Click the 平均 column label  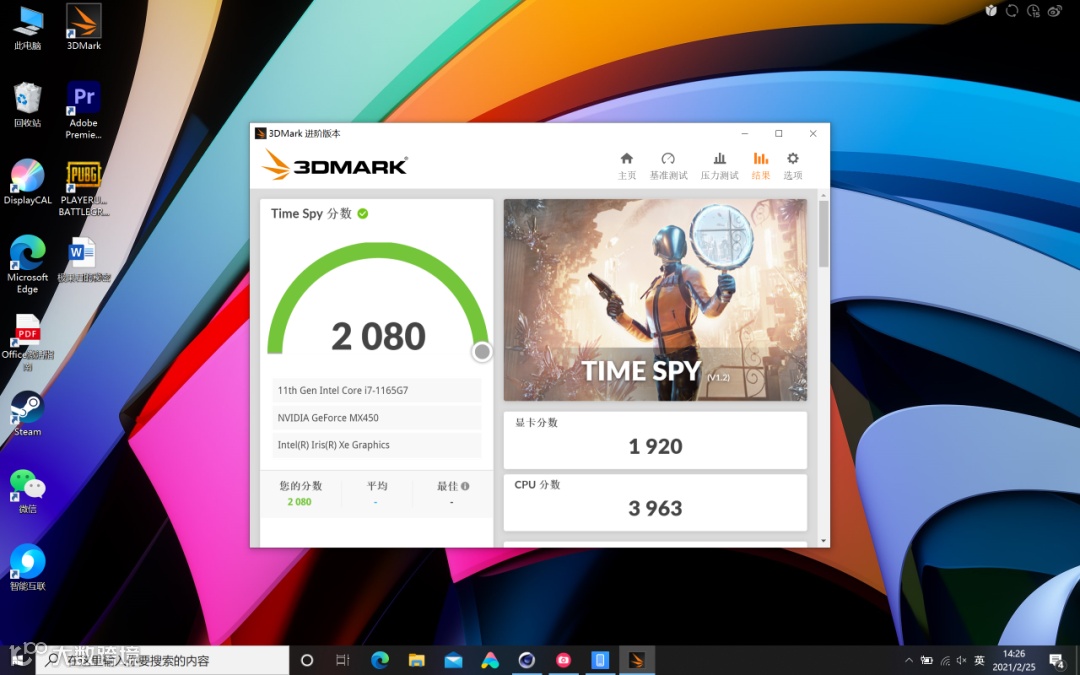(377, 486)
